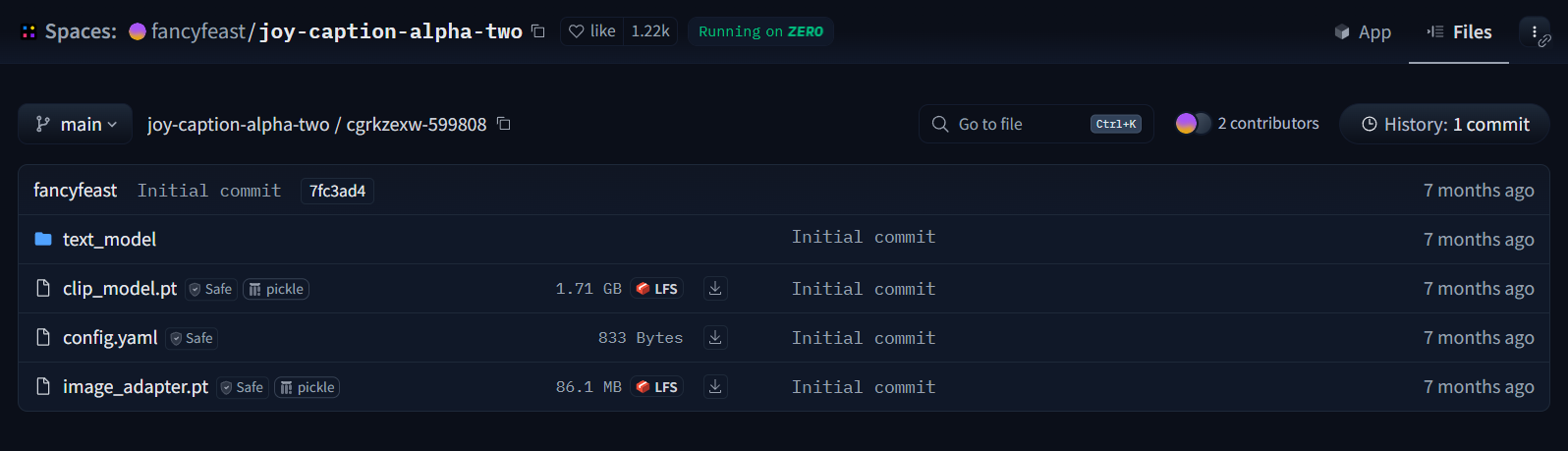Screen dimensions: 1568x451
Task: Open the image_adapter.pt file
Action: tap(136, 387)
